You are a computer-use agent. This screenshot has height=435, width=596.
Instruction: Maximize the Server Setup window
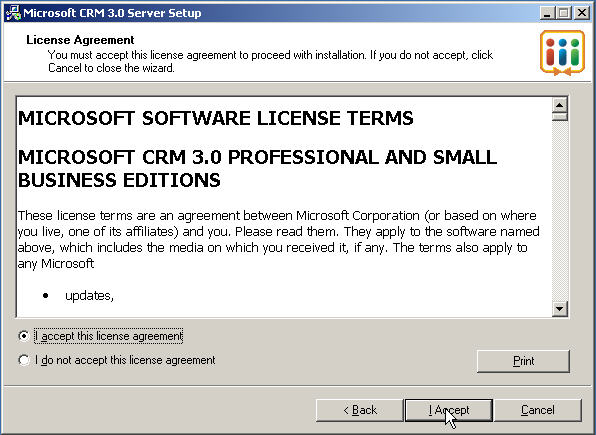(564, 13)
